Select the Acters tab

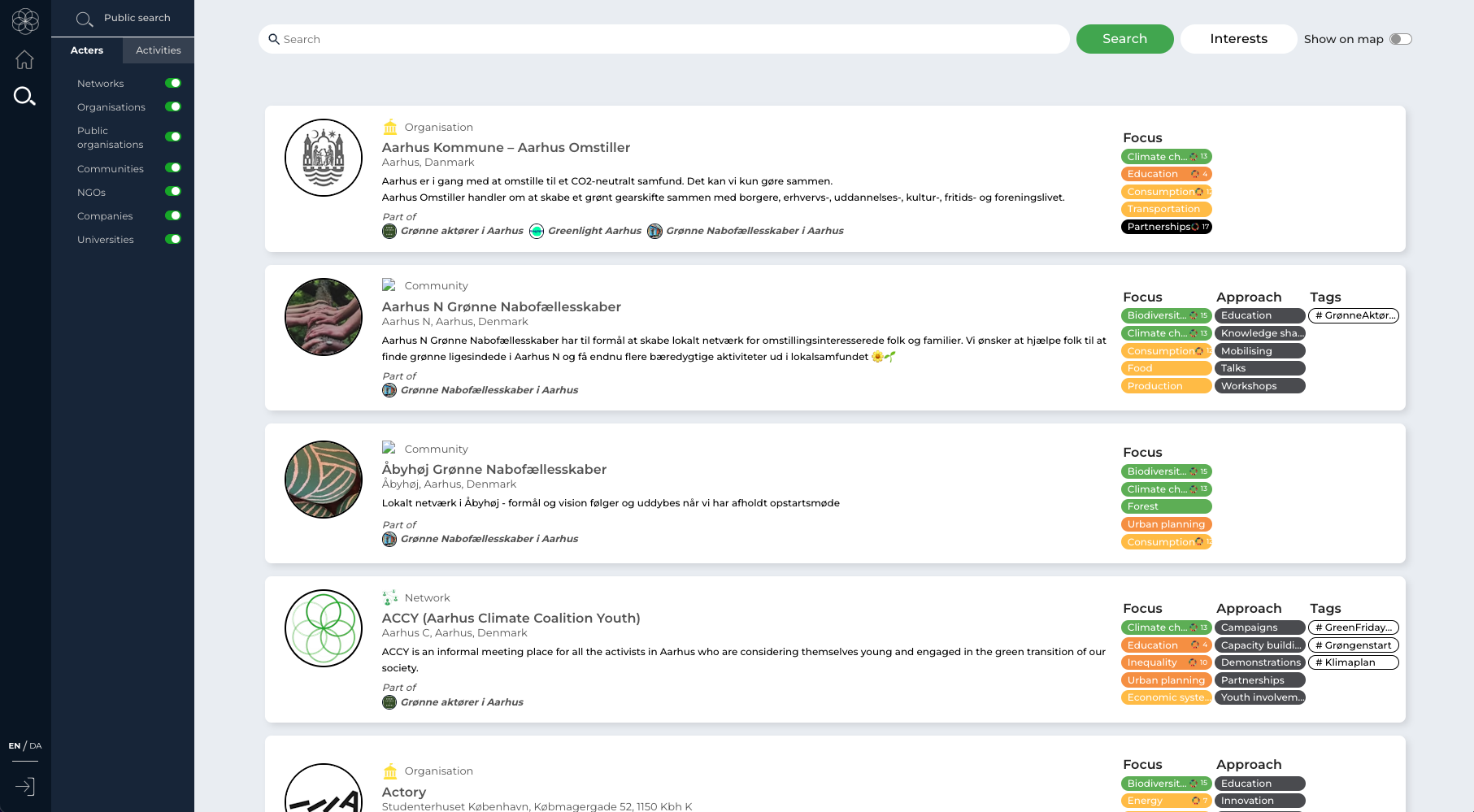pos(87,50)
